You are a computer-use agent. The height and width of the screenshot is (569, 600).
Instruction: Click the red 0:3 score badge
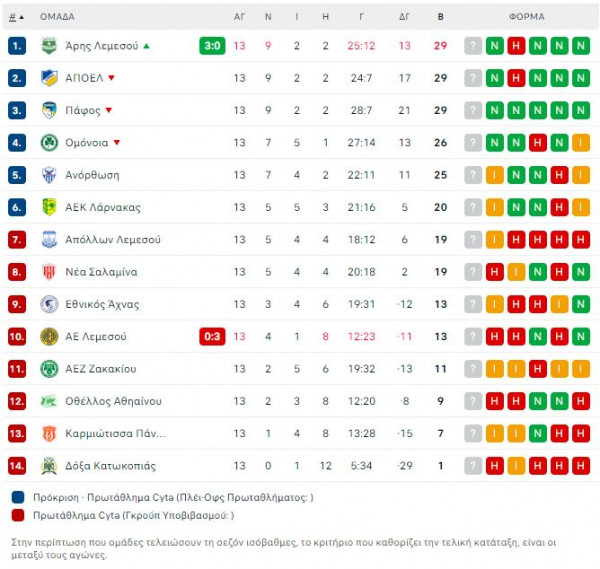212,336
